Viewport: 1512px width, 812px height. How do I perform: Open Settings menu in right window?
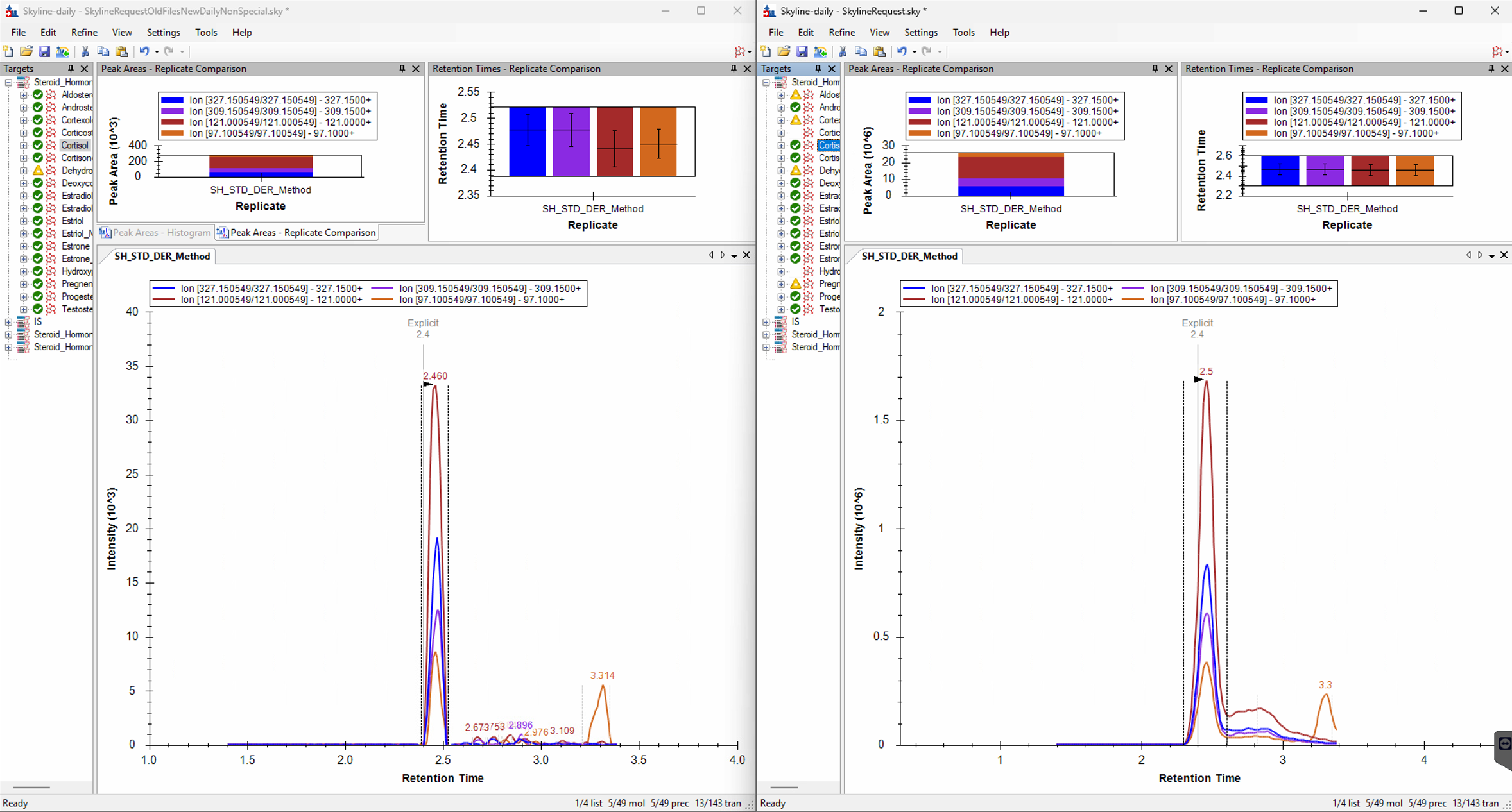point(920,32)
